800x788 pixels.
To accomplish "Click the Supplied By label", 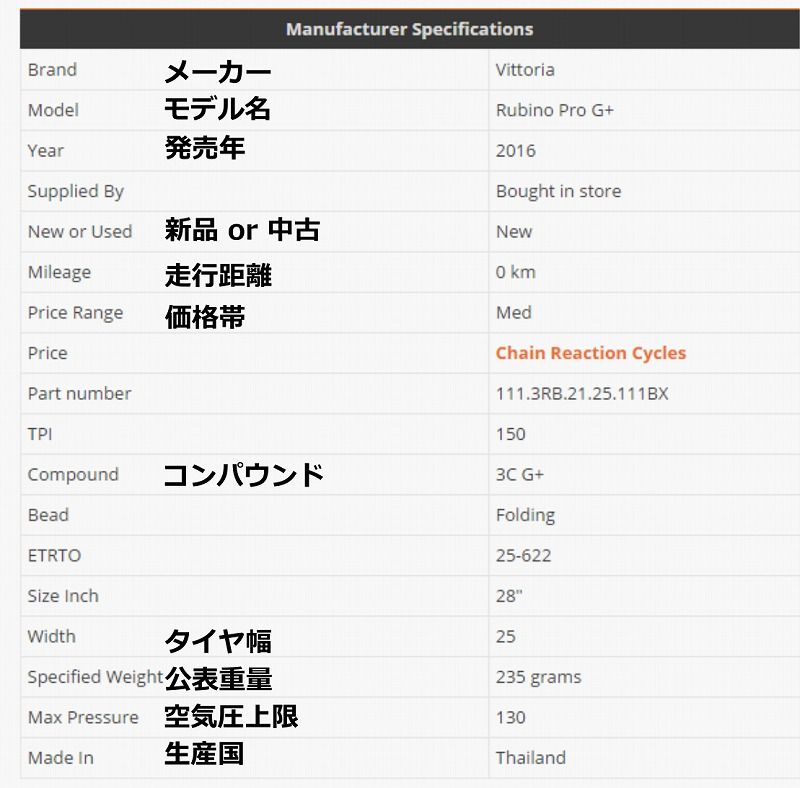I will point(76,191).
